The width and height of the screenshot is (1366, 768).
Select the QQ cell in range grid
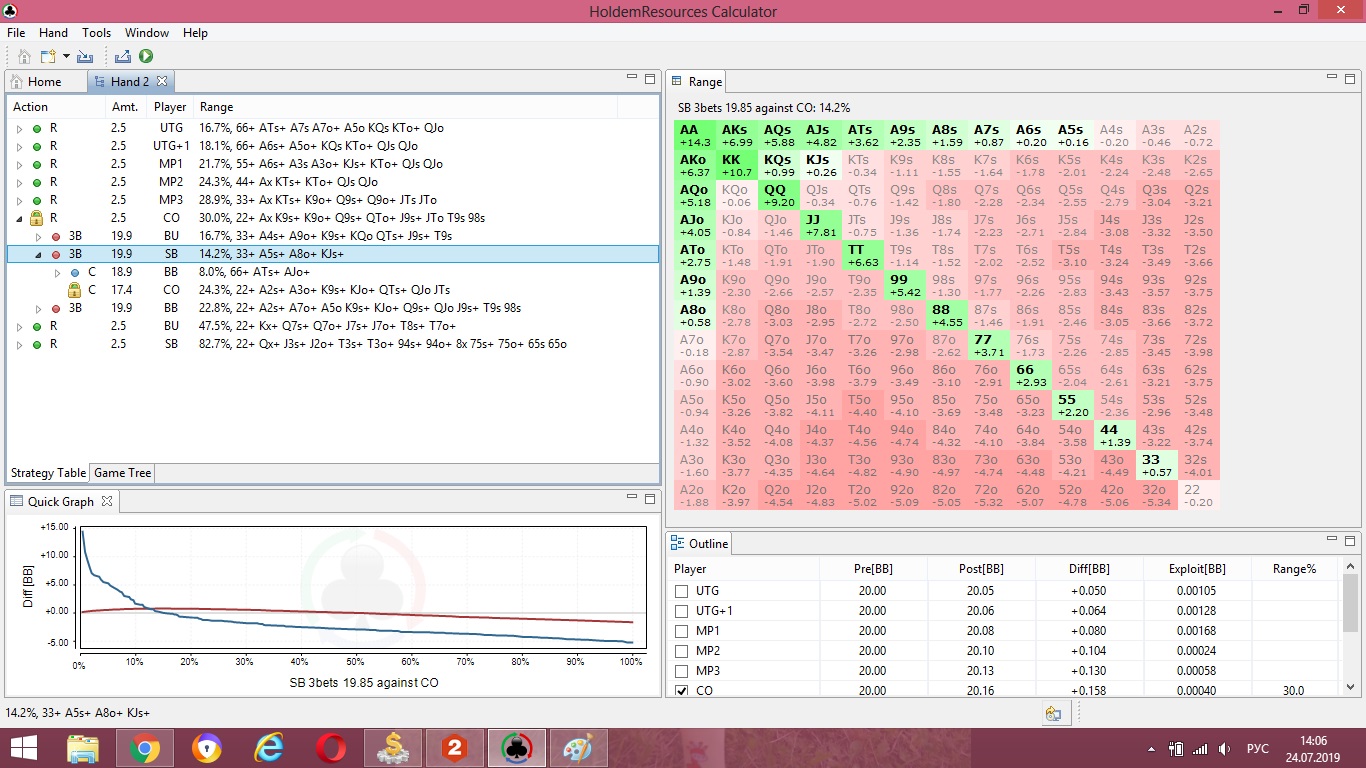[777, 195]
